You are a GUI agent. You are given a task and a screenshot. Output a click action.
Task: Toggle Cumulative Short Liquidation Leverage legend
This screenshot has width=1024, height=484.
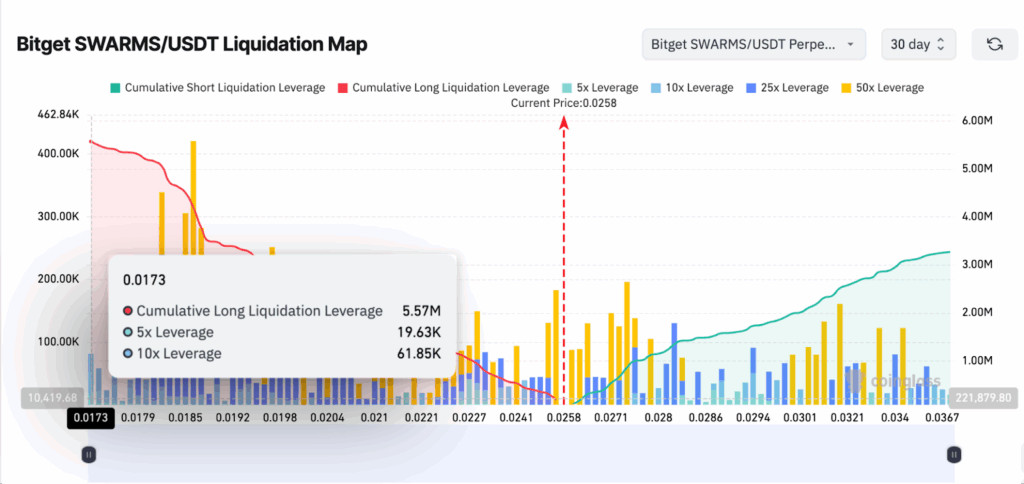click(218, 88)
